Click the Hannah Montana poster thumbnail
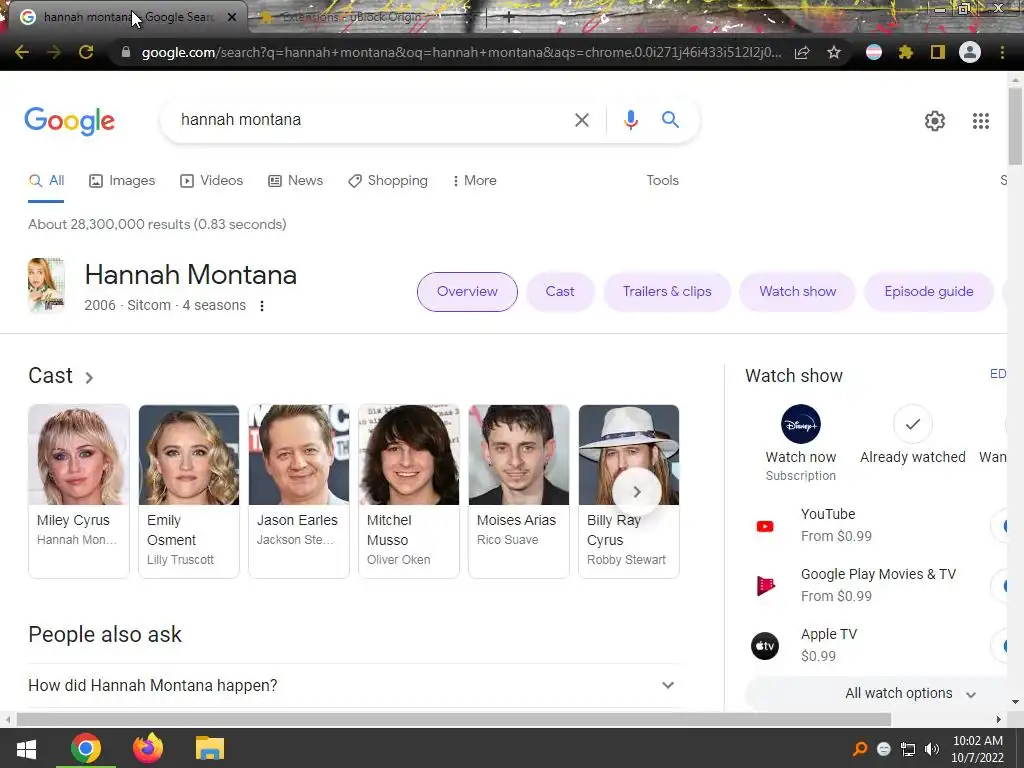 coord(46,285)
